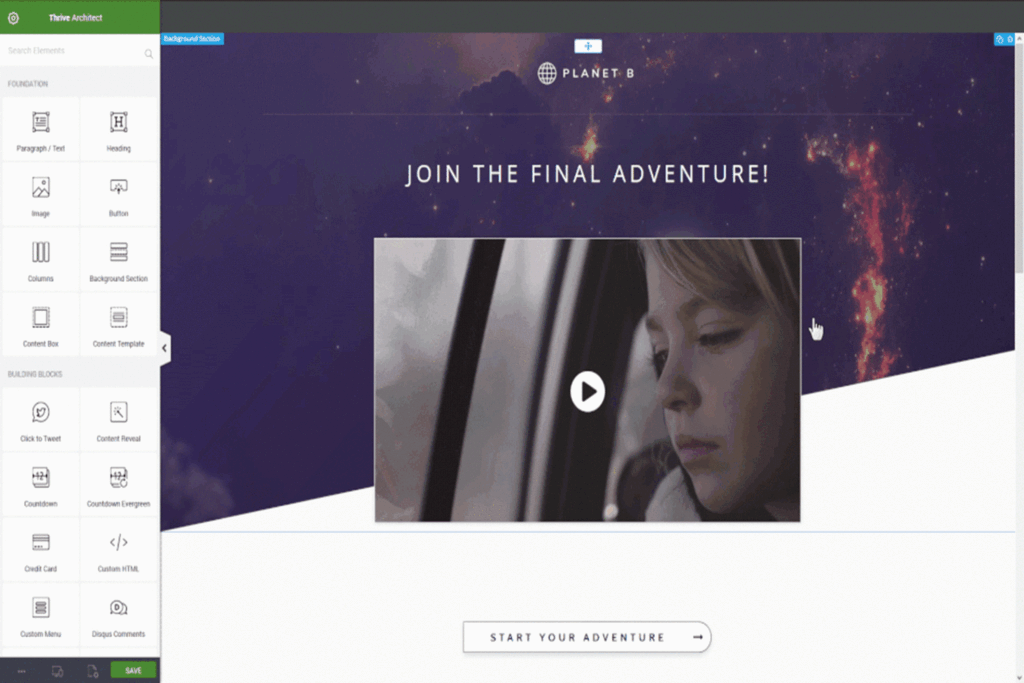The height and width of the screenshot is (683, 1024).
Task: Click the Start Your Adventure button
Action: [587, 637]
